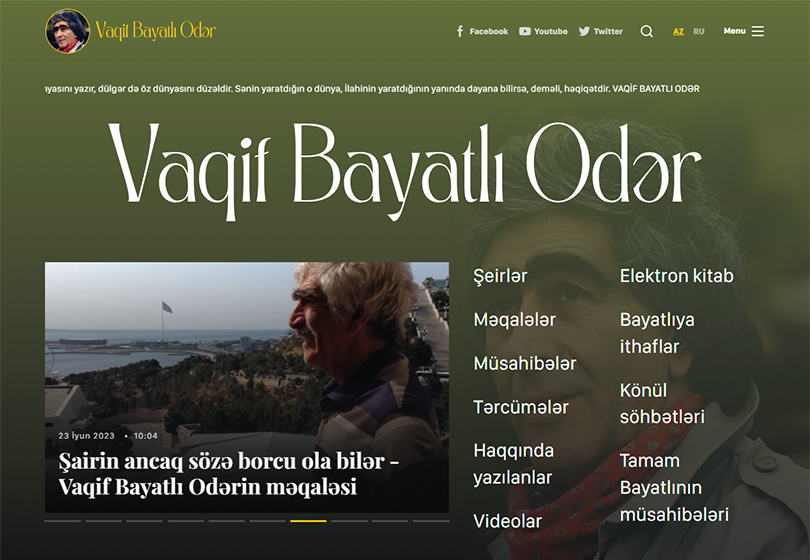Open Könül söhbətləri section
Image resolution: width=810 pixels, height=560 pixels.
pos(662,403)
